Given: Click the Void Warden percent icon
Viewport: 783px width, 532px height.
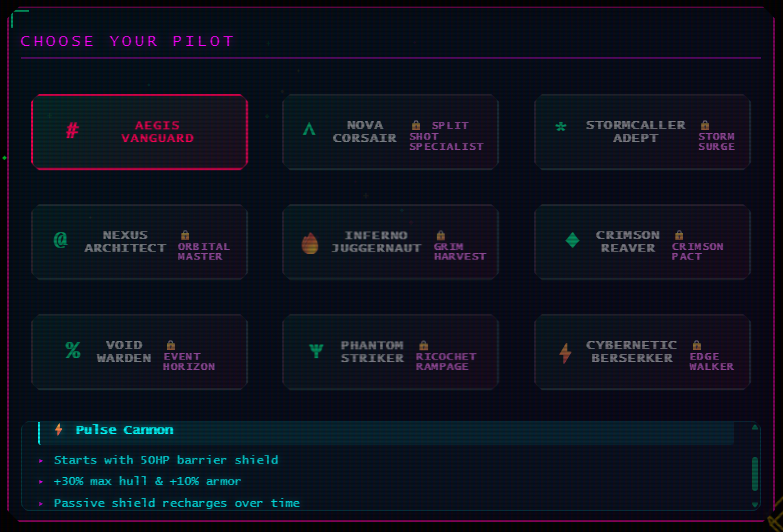Looking at the screenshot, I should click(x=73, y=350).
